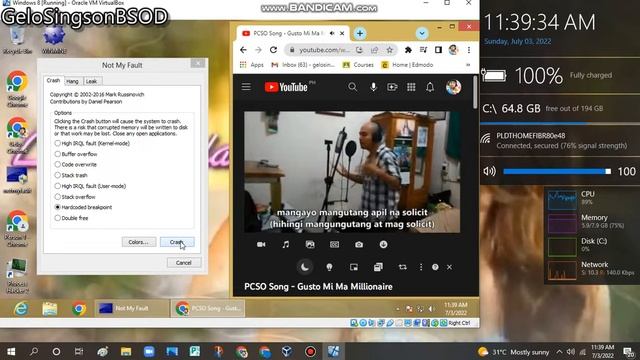The width and height of the screenshot is (640, 360).
Task: Open Recycle Bin desktop icon
Action: 18,40
